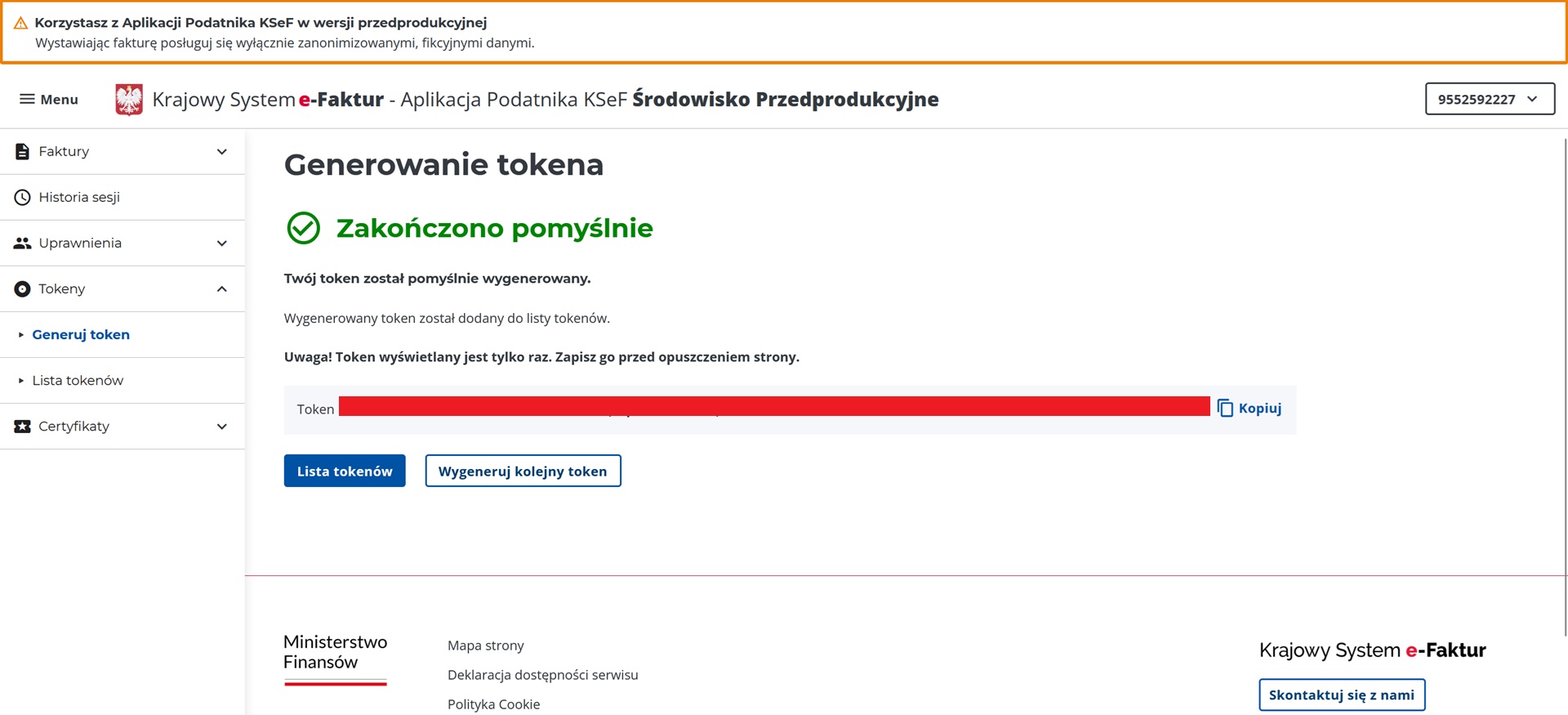Collapse the Tokeny section
Image resolution: width=1568 pixels, height=715 pixels.
(x=220, y=288)
